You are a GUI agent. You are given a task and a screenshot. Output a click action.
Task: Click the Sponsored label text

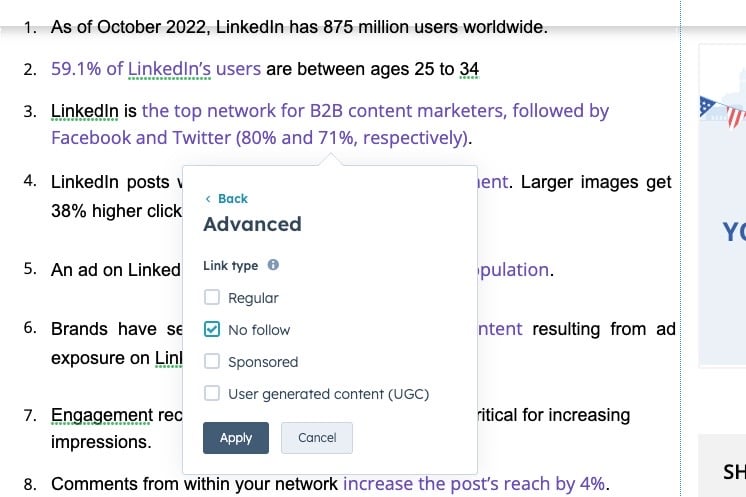pyautogui.click(x=263, y=362)
